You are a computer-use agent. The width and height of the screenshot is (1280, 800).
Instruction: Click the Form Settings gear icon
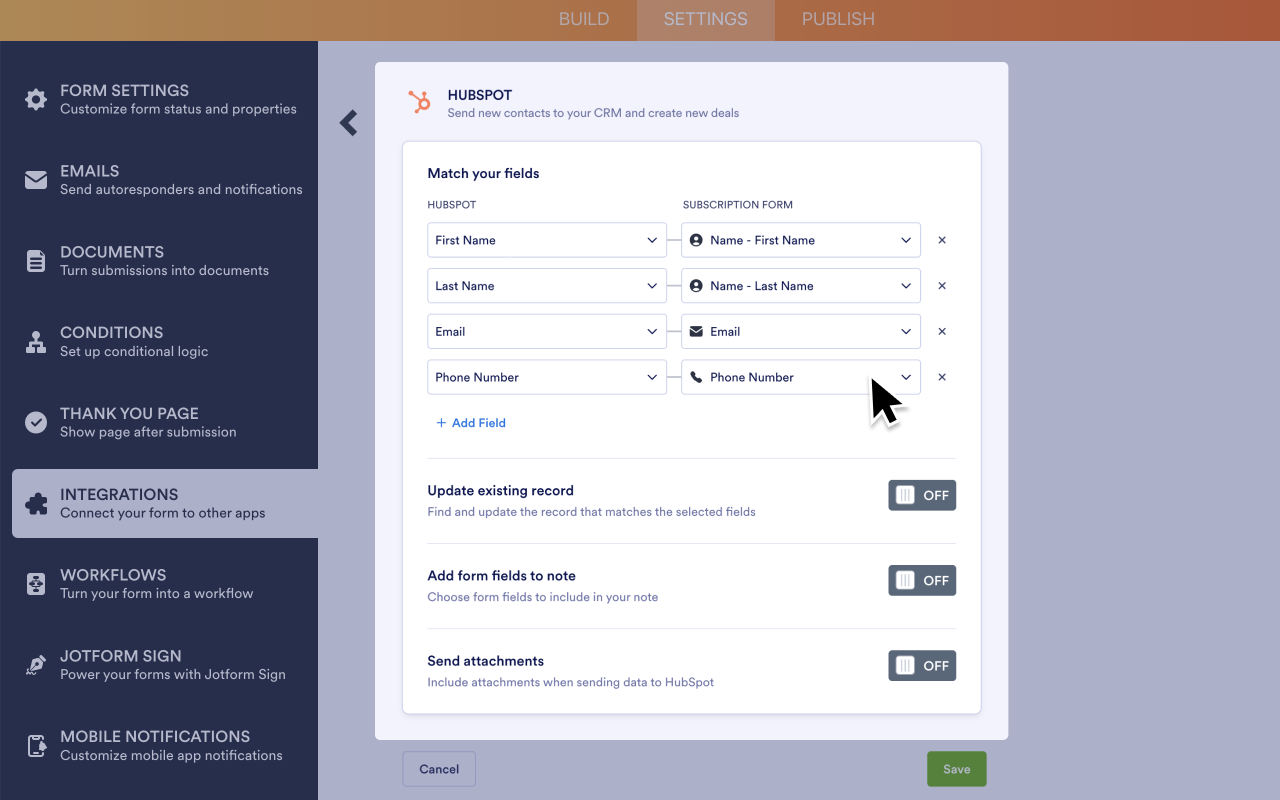[36, 99]
